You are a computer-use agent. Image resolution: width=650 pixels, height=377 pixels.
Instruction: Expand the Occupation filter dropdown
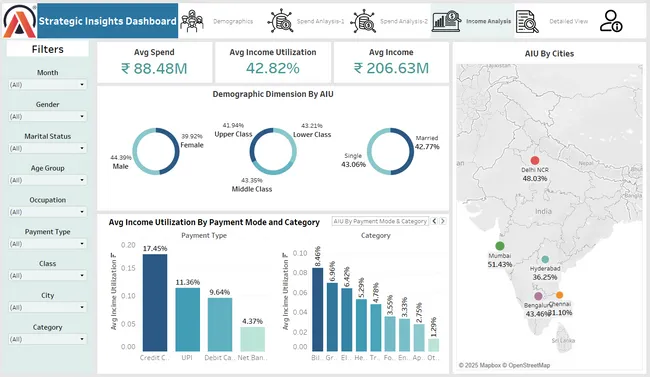click(48, 212)
